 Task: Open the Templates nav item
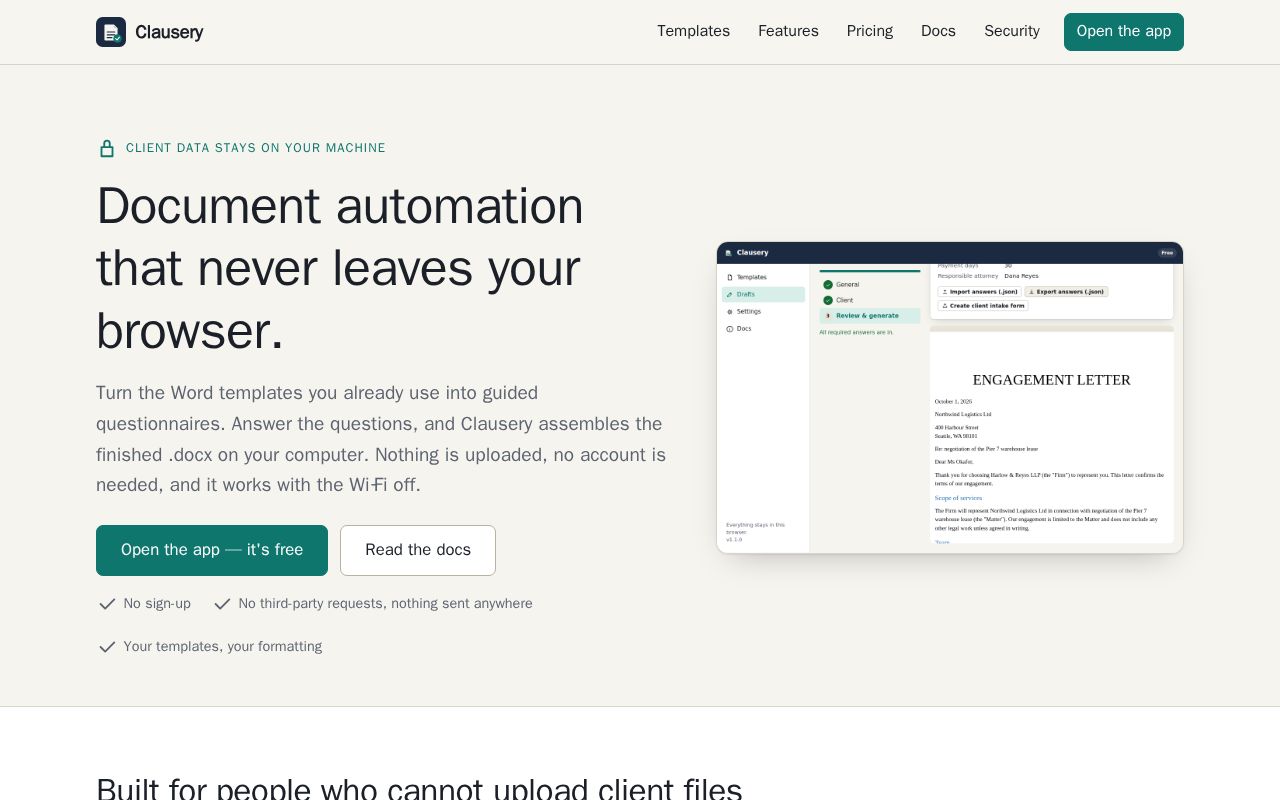point(693,31)
